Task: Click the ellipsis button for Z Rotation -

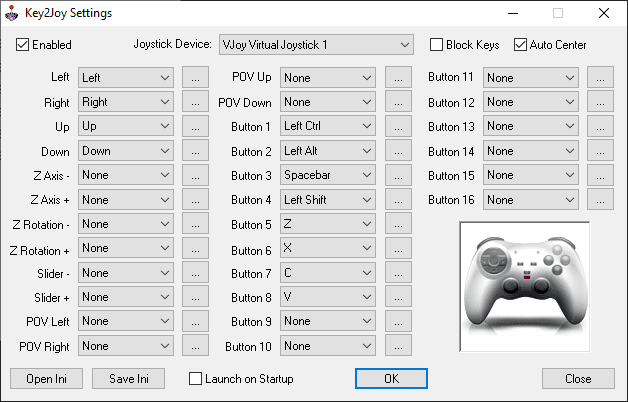Action: coord(195,224)
